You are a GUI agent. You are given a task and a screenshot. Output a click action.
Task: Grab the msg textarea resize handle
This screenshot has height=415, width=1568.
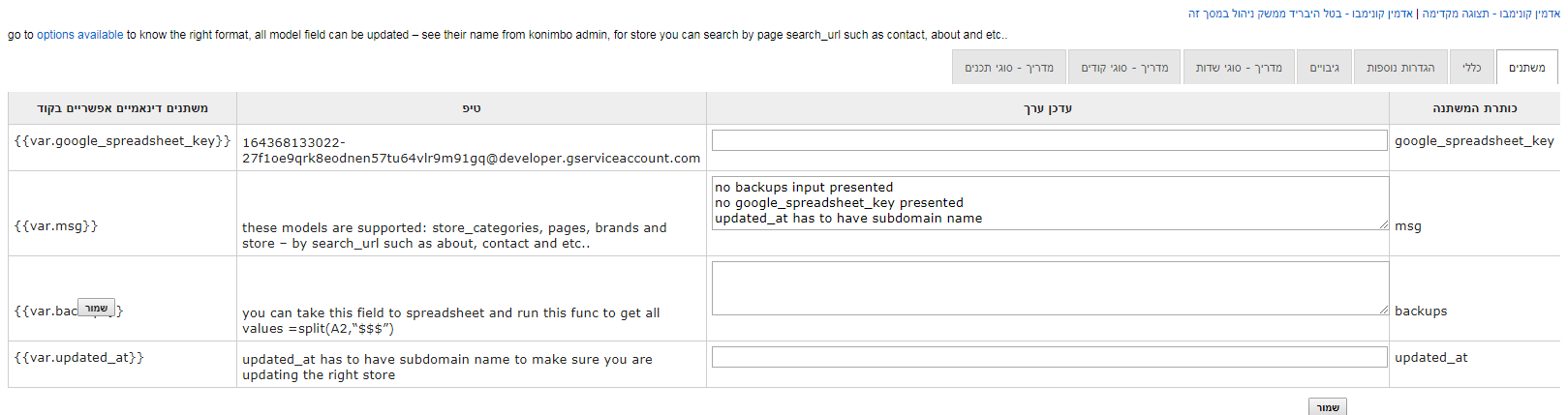[1384, 225]
